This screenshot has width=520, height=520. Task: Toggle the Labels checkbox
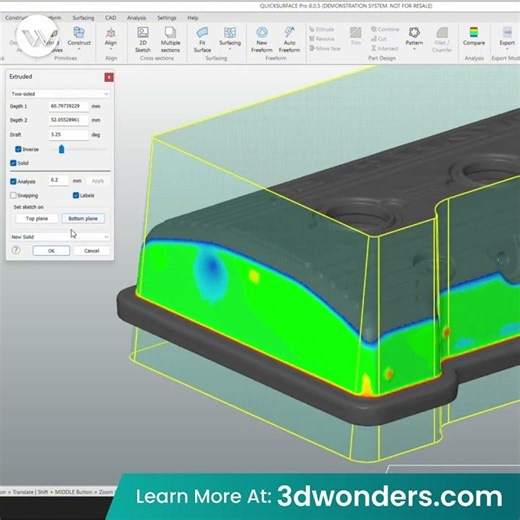click(76, 195)
